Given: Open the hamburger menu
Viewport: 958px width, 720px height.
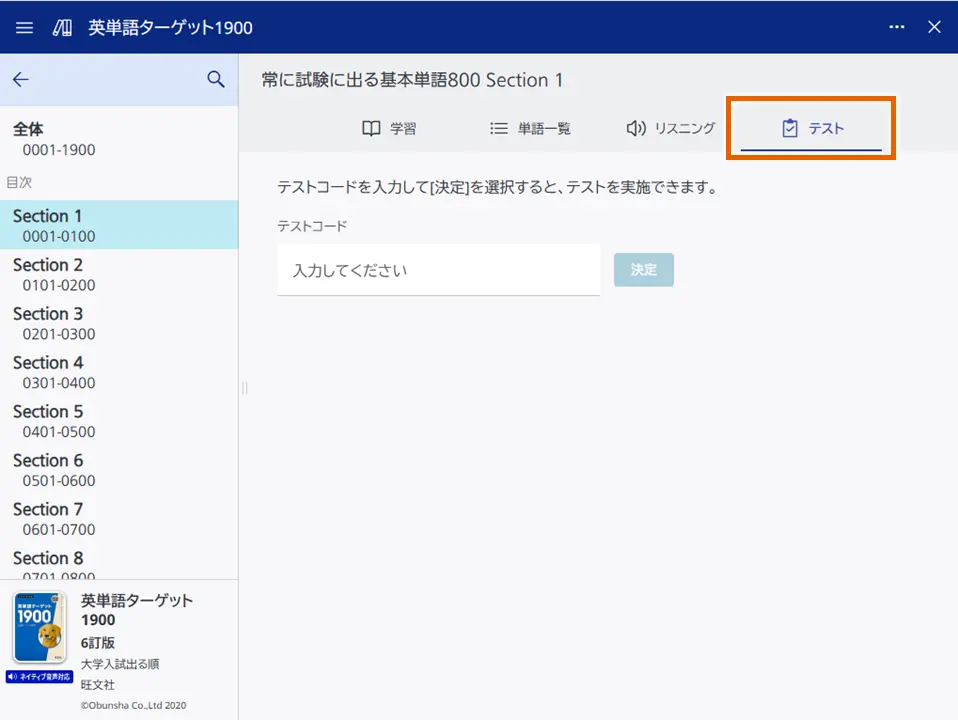Looking at the screenshot, I should tap(24, 27).
